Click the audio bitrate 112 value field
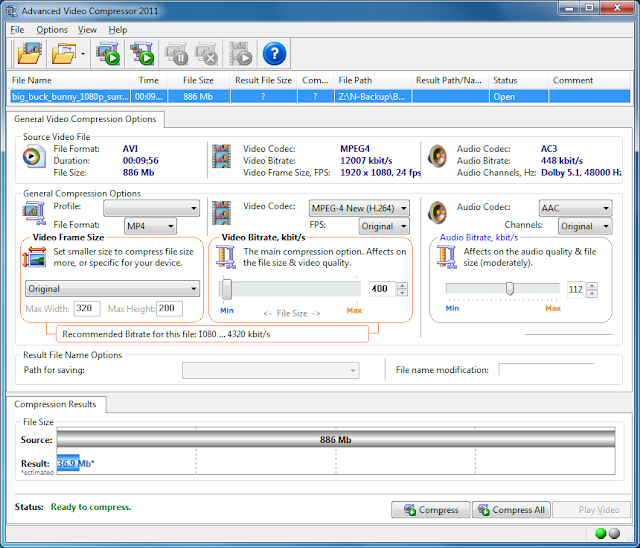The image size is (640, 548). (576, 290)
